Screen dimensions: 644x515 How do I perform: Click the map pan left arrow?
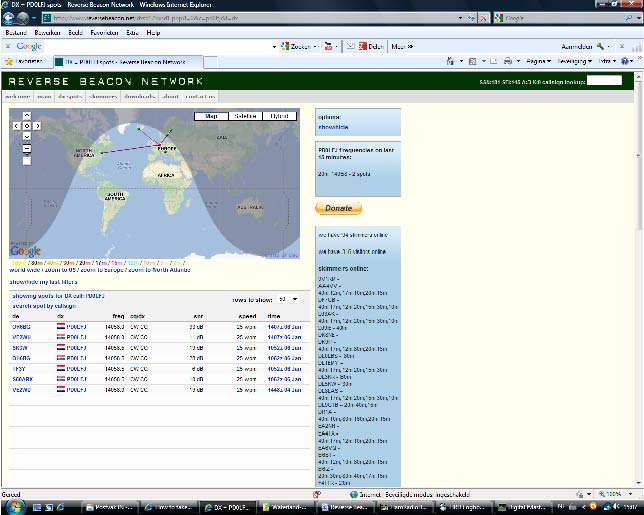tap(16, 125)
